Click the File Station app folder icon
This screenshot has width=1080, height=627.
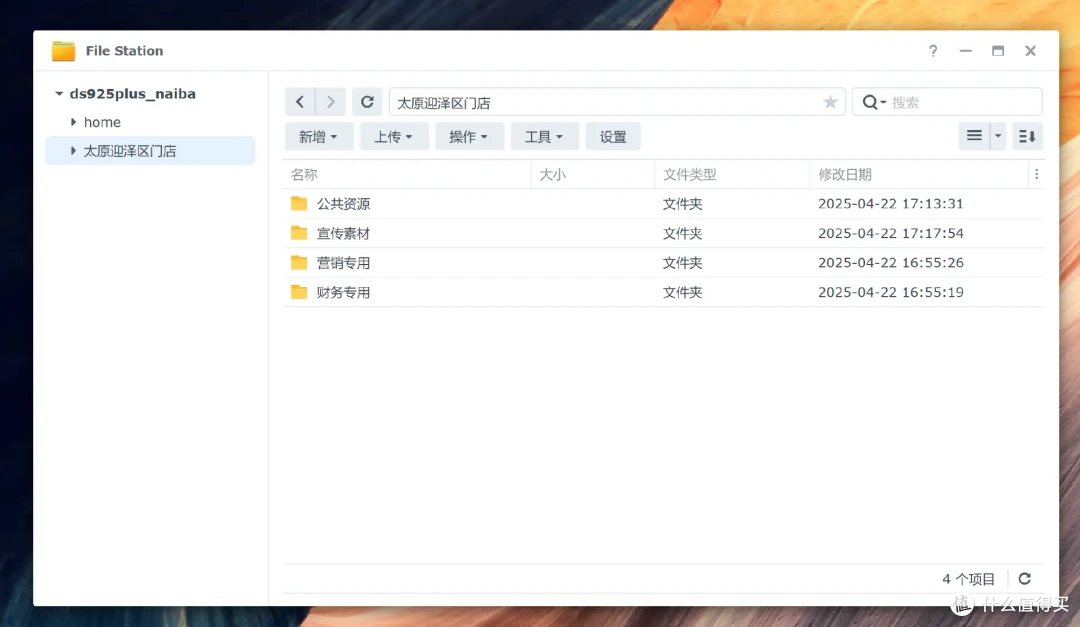click(63, 51)
